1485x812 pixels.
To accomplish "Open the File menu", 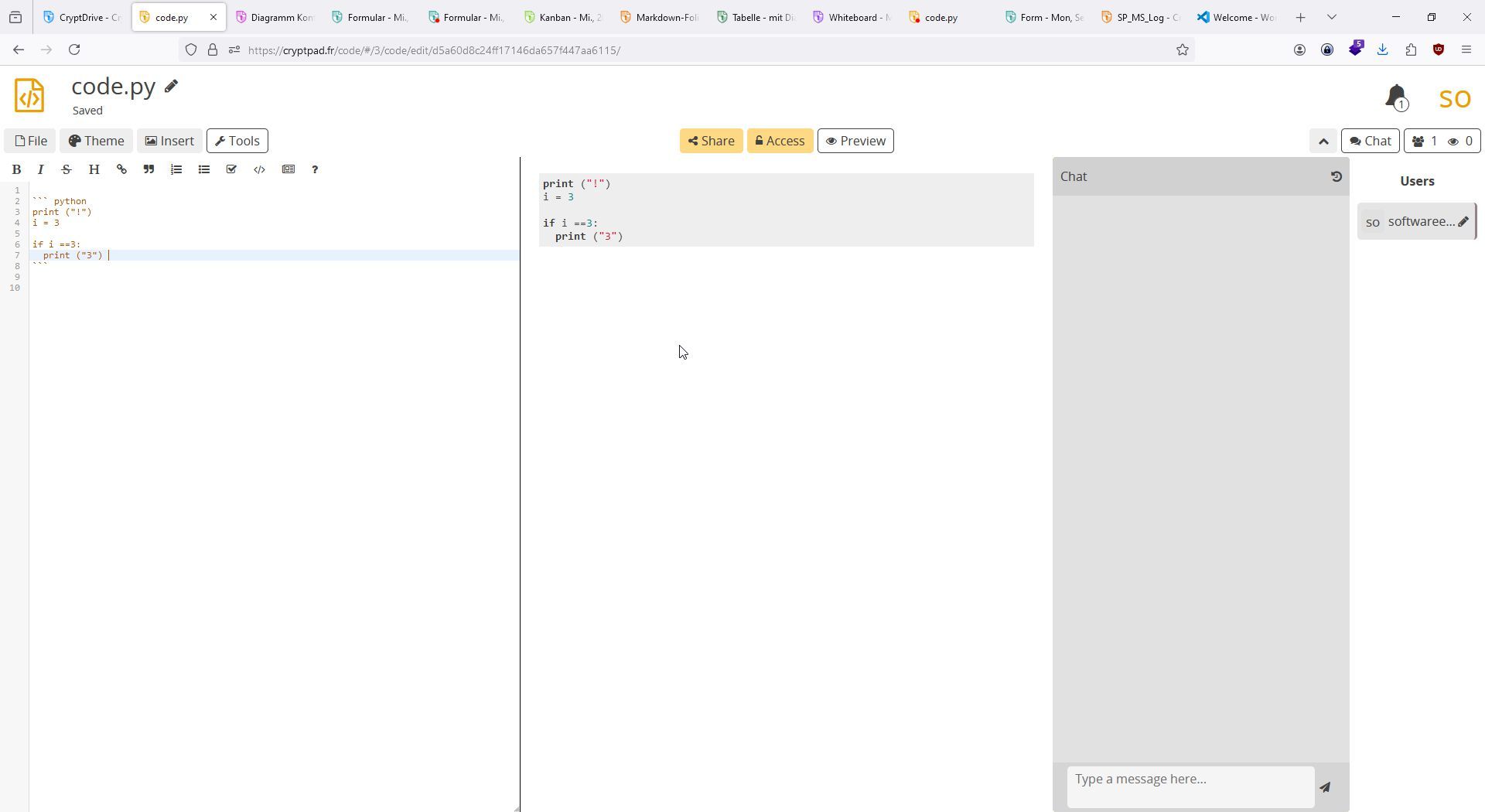I will [30, 141].
